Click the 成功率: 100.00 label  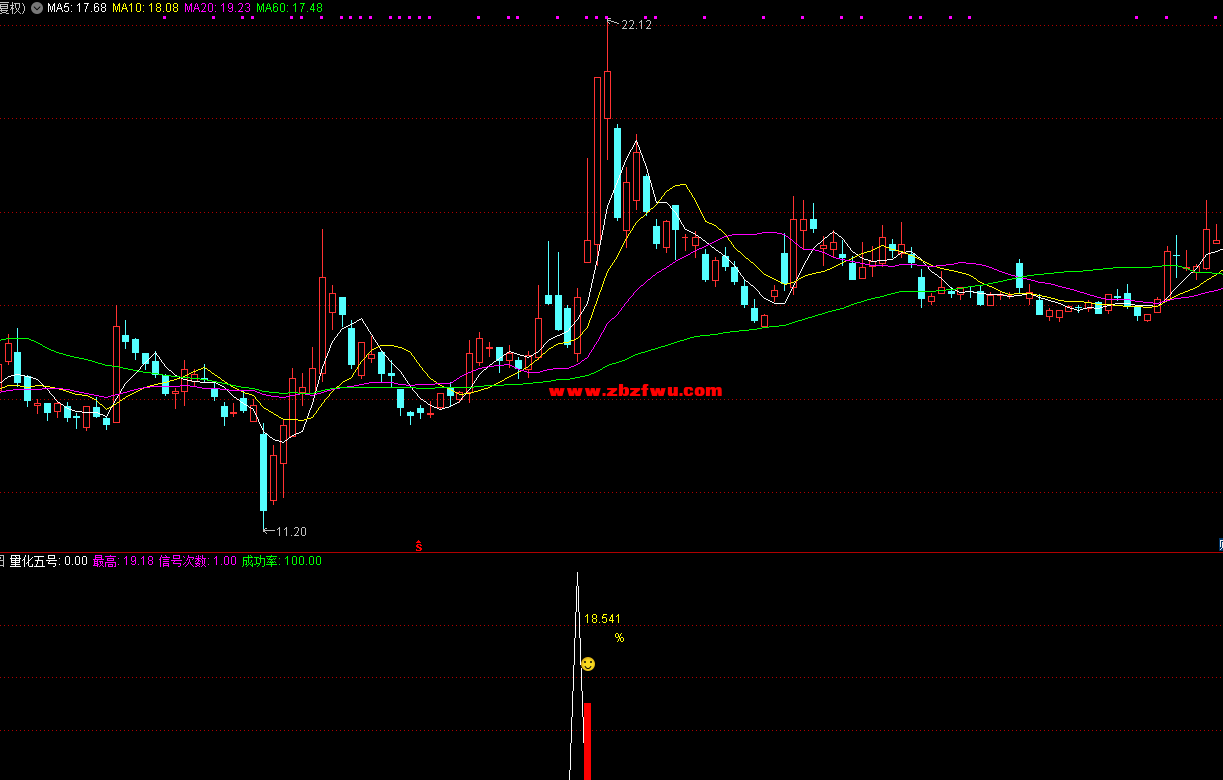(x=281, y=561)
